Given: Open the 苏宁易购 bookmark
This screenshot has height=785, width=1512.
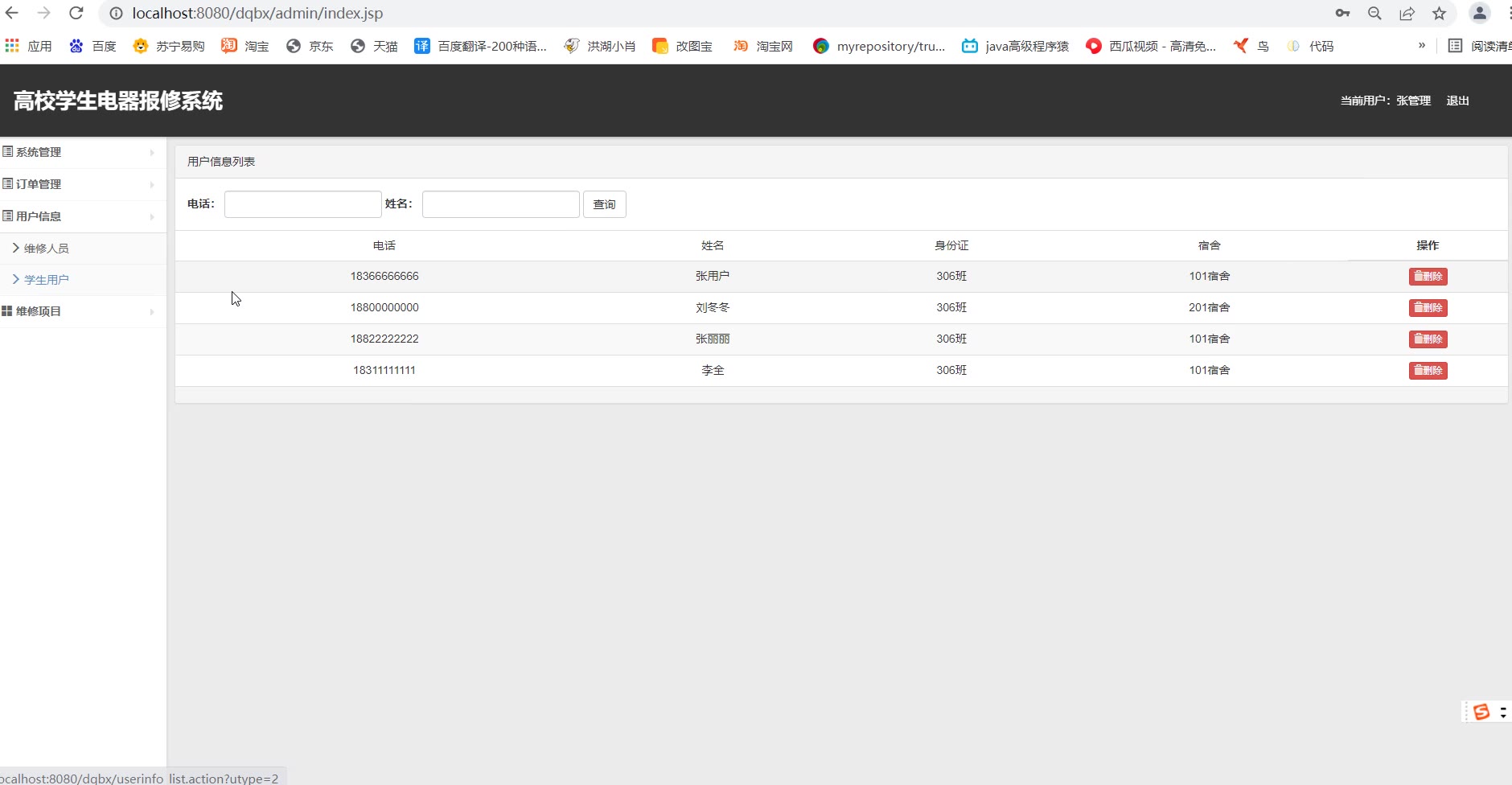Looking at the screenshot, I should pos(169,46).
